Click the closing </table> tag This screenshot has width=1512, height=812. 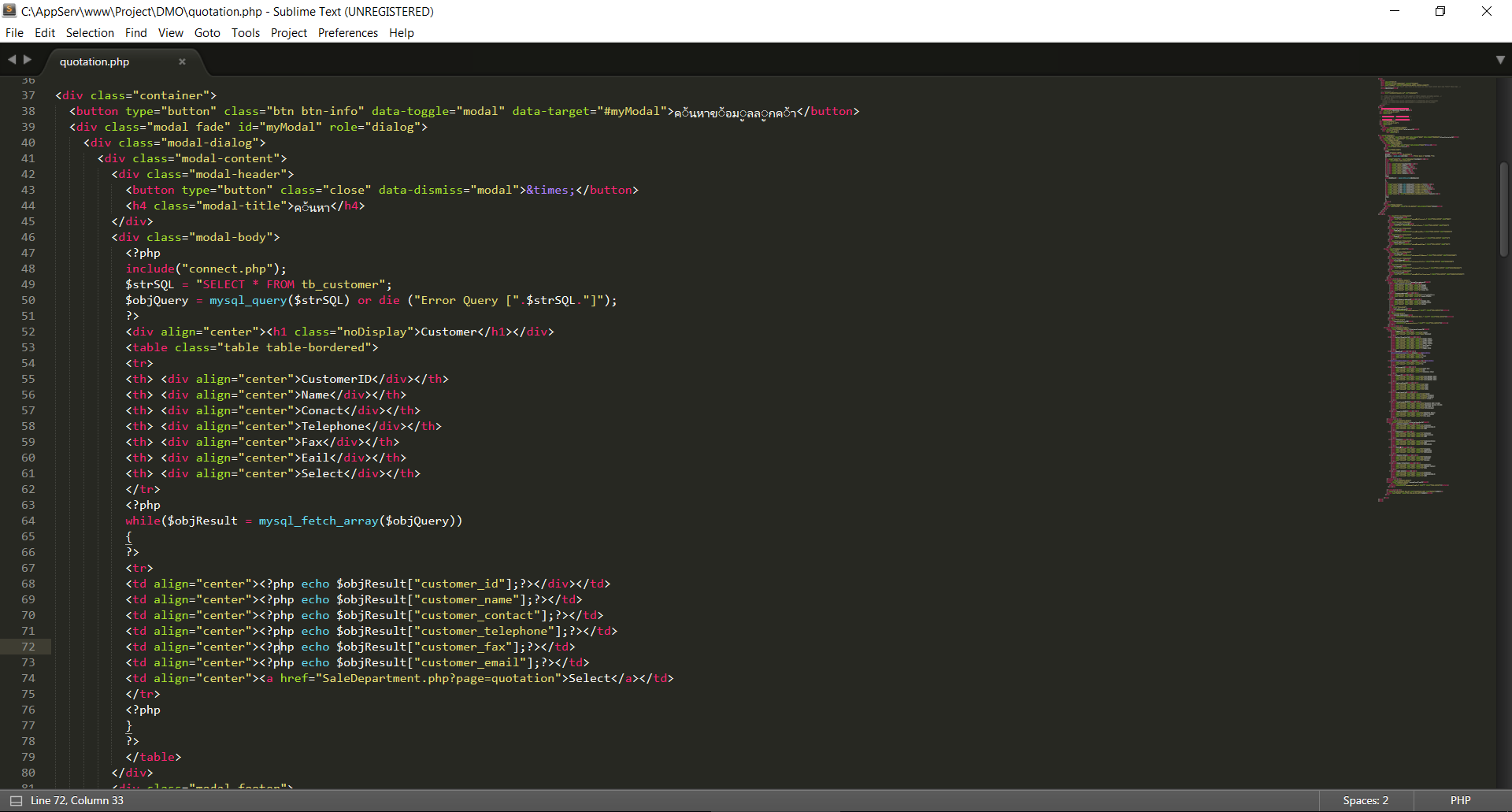point(154,757)
